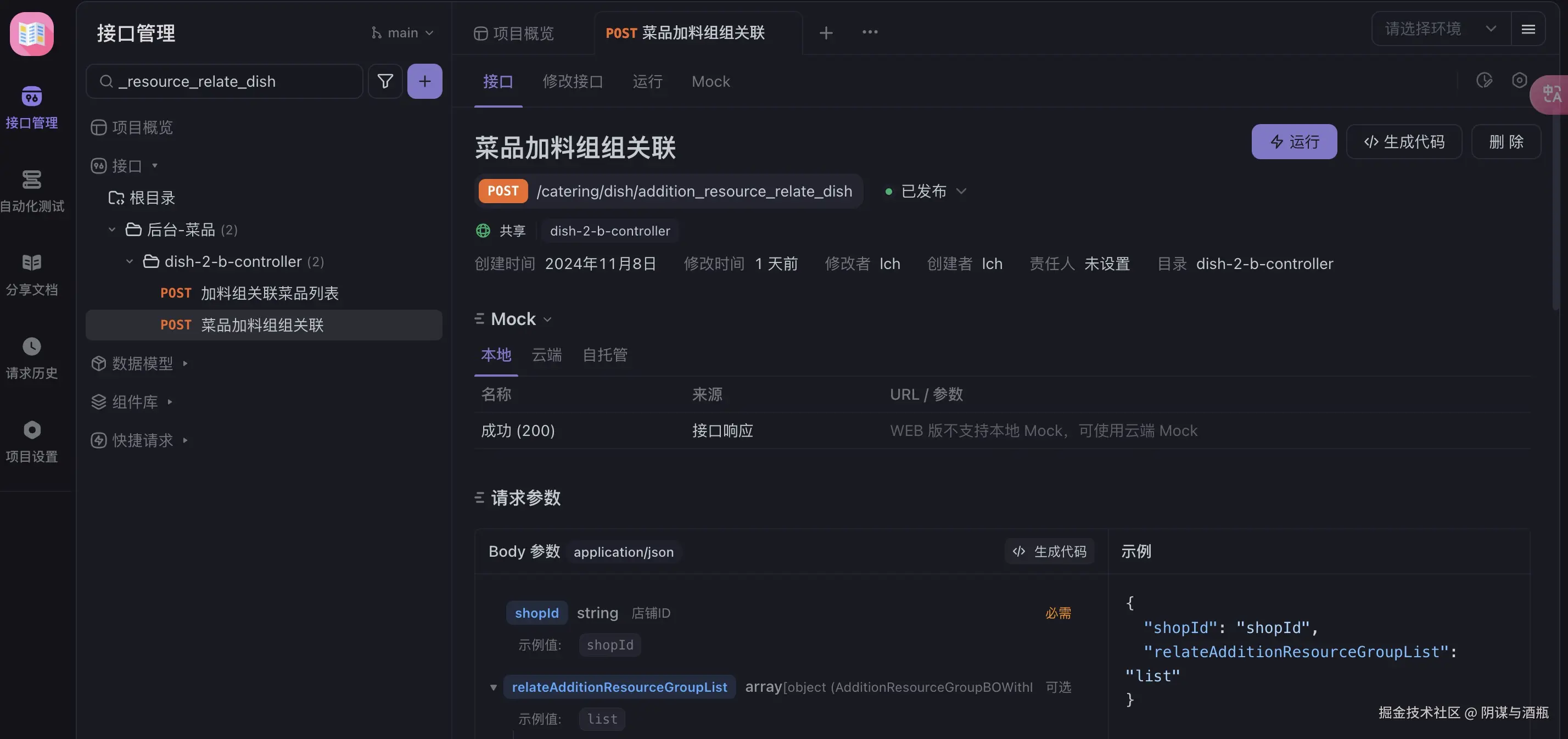The image size is (1568, 739).
Task: Collapse the relateAdditionResourceGroupList parameter
Action: tap(493, 687)
